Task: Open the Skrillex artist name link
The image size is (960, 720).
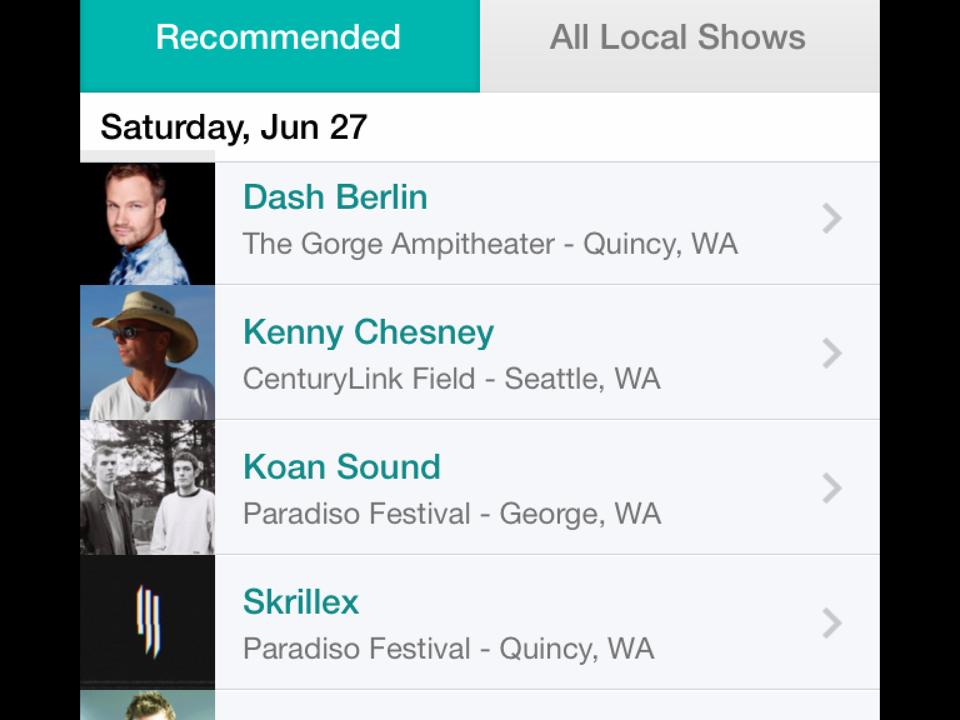Action: [301, 602]
